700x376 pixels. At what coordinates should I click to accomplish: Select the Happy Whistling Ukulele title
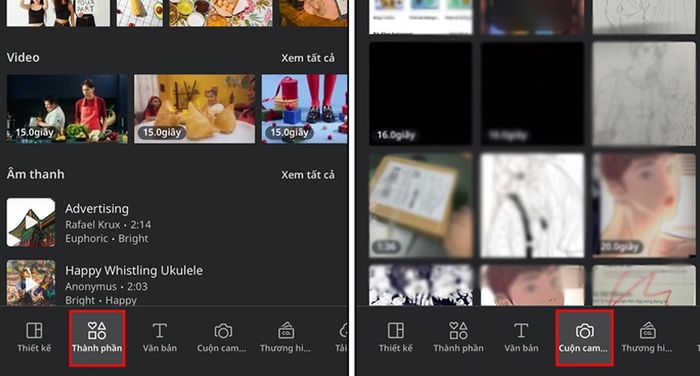[x=134, y=270]
